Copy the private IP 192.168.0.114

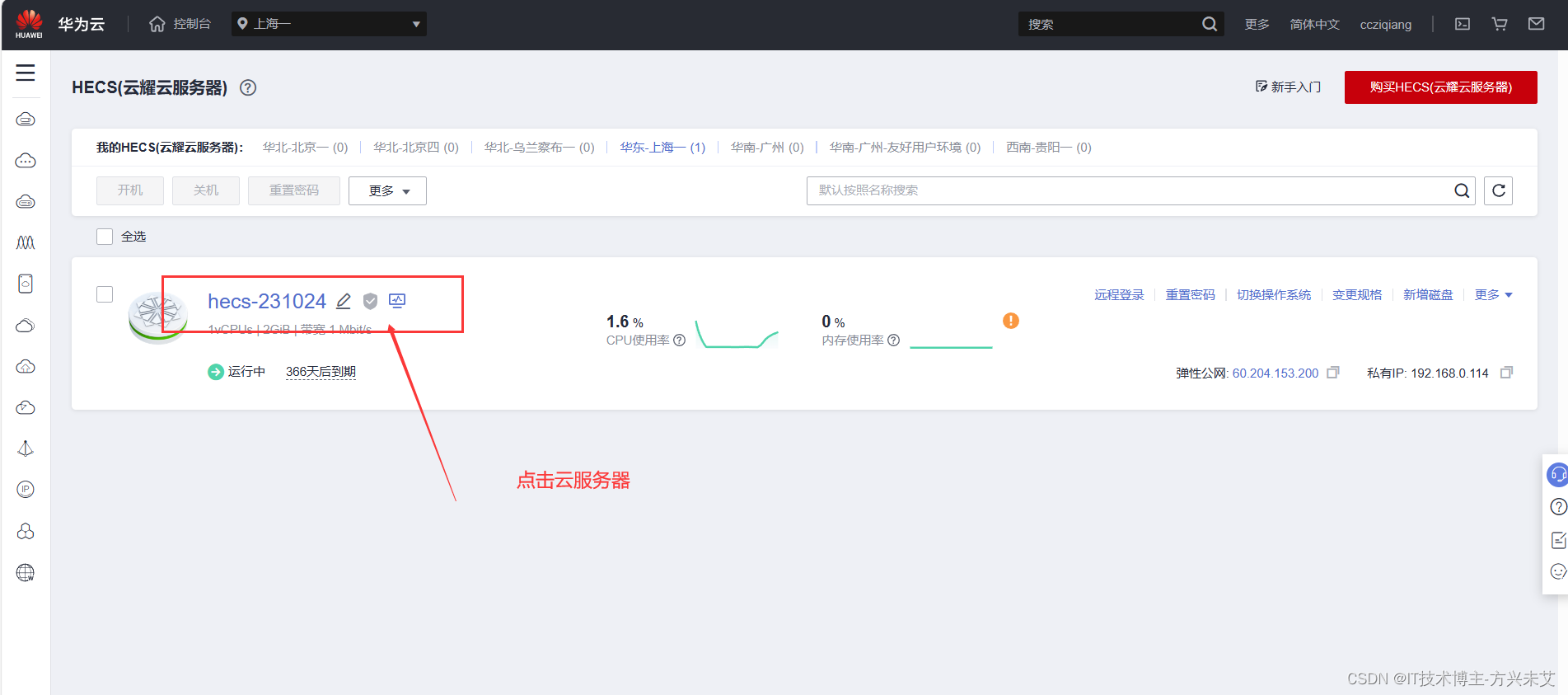coord(1506,373)
